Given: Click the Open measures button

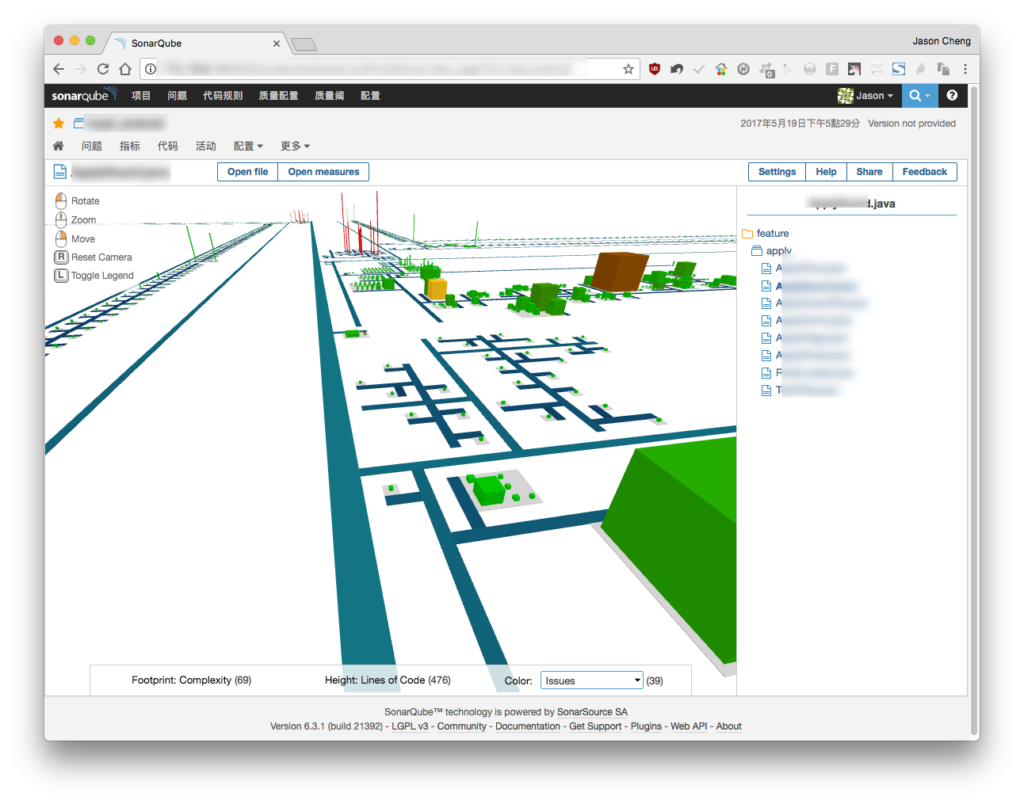Looking at the screenshot, I should (323, 172).
